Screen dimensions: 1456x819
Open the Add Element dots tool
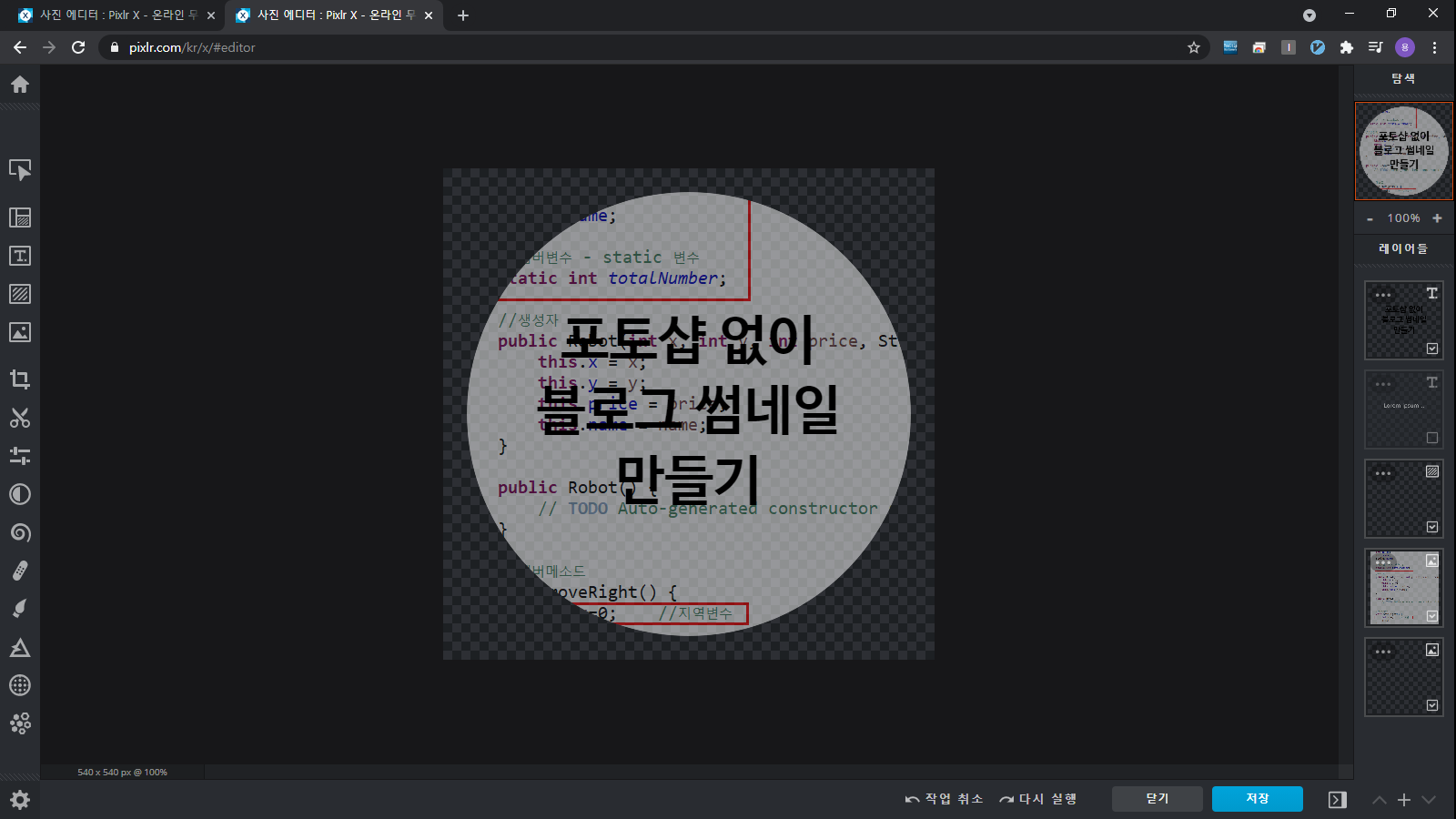20,723
